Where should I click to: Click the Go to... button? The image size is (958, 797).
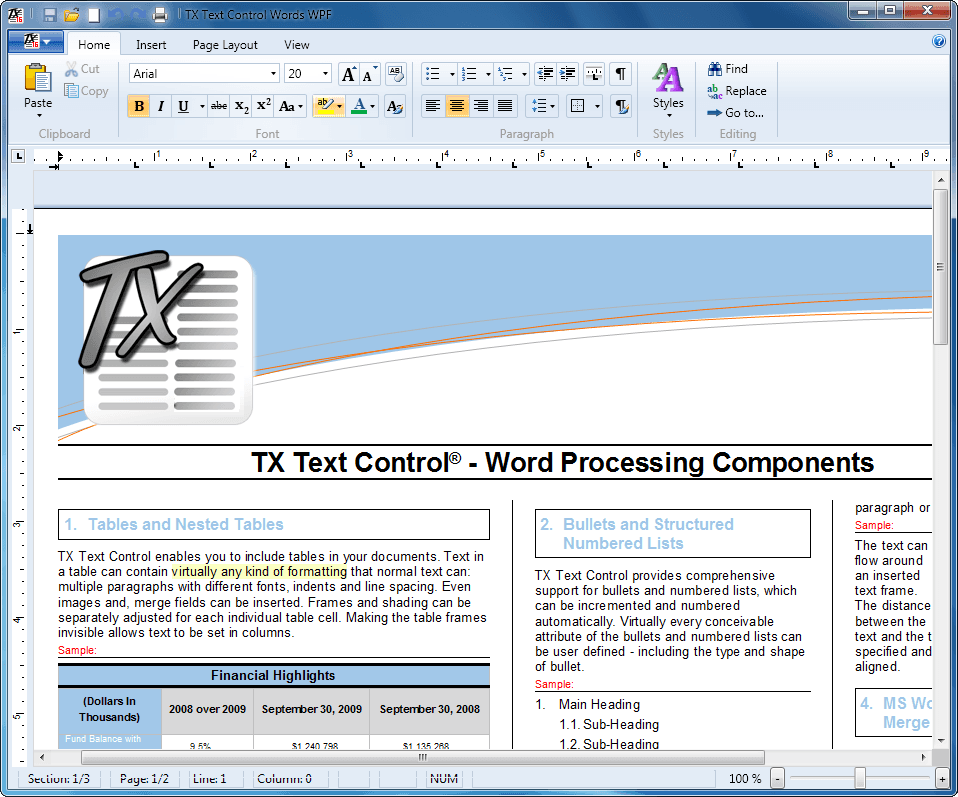(x=736, y=113)
